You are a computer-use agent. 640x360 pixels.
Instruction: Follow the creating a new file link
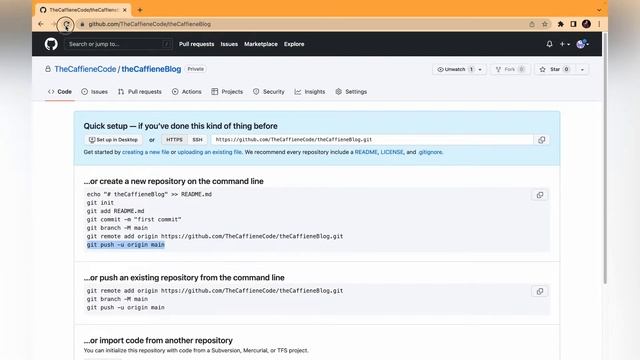coord(146,152)
